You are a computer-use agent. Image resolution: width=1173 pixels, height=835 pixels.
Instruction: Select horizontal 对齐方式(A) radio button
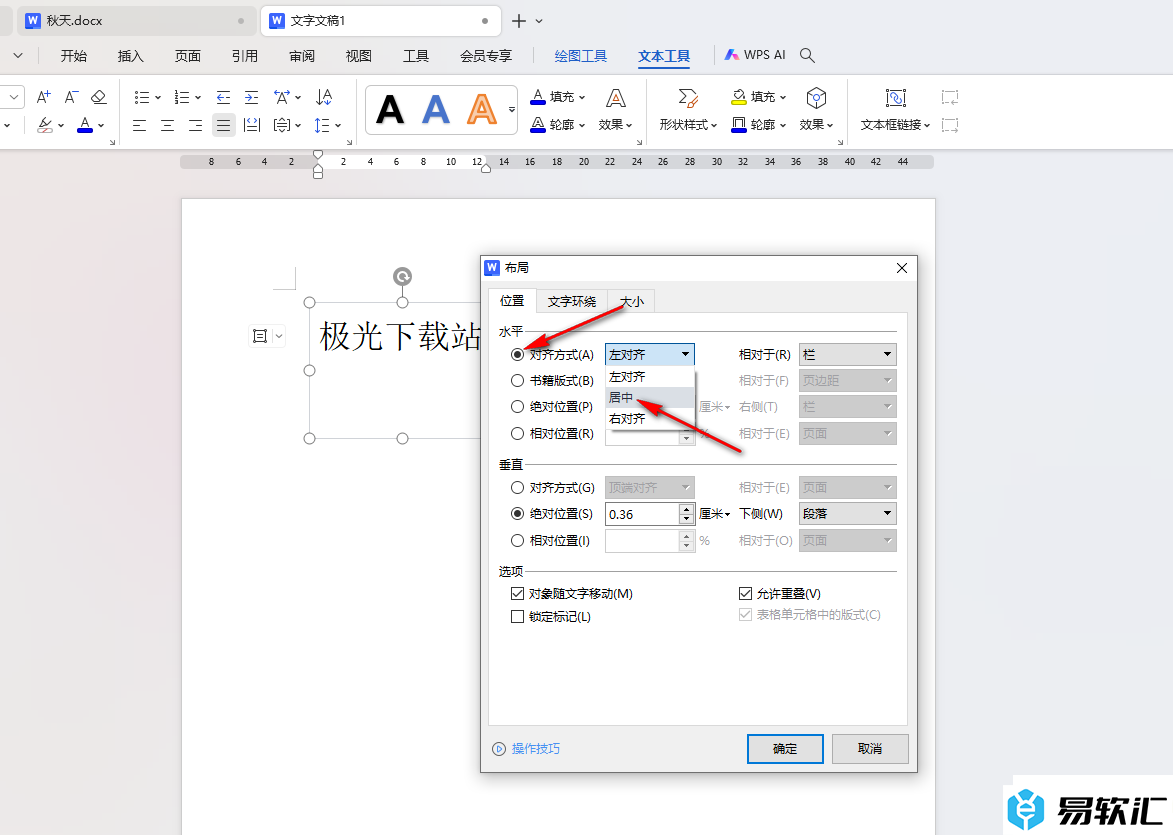[x=517, y=355]
